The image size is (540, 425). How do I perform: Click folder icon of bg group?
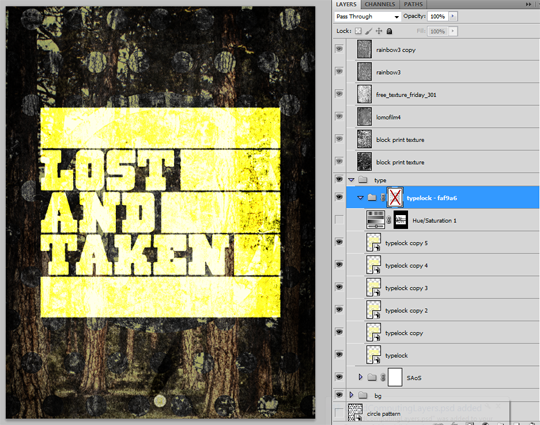click(363, 395)
